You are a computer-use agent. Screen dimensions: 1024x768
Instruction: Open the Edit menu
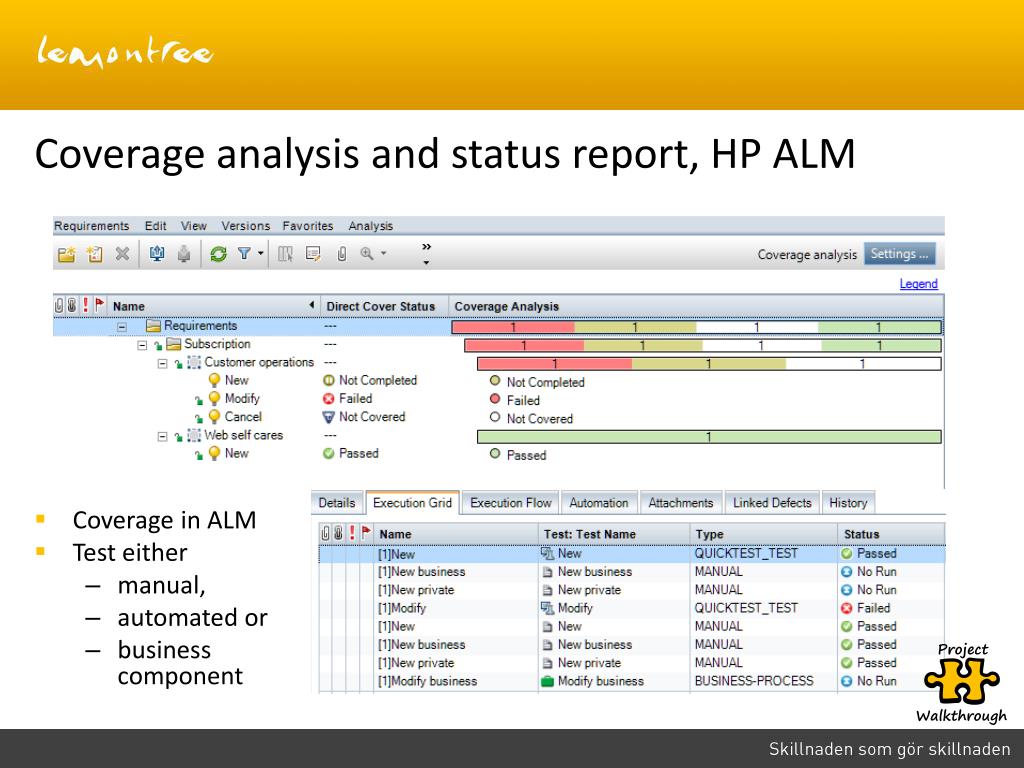pyautogui.click(x=155, y=226)
